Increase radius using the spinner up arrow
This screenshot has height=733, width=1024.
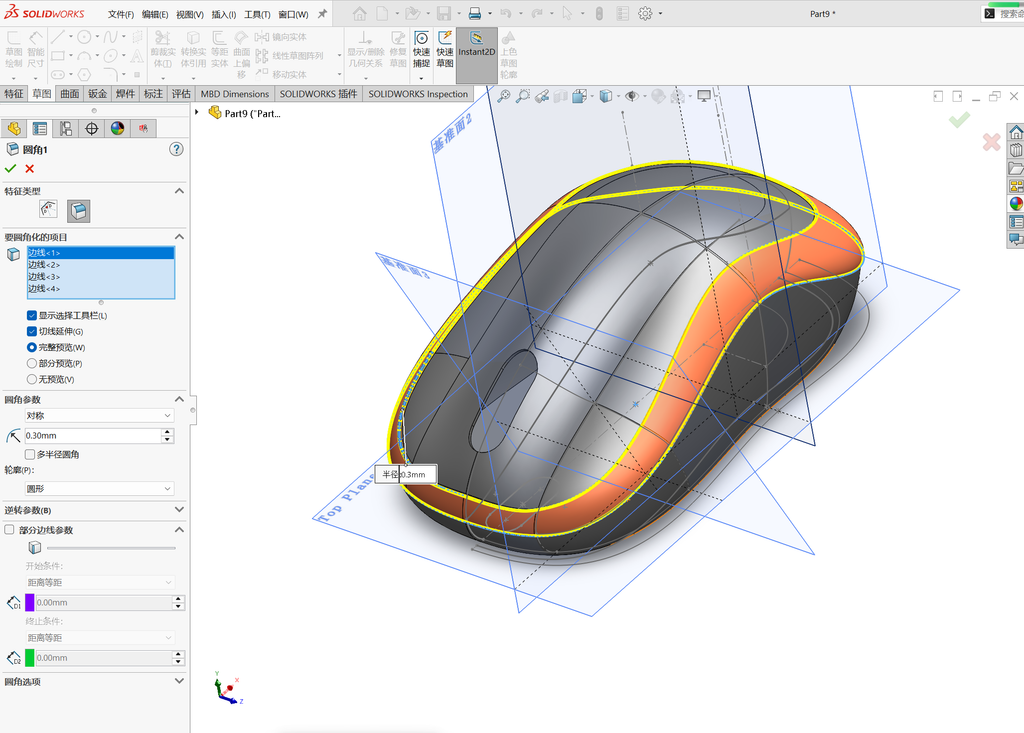168,432
